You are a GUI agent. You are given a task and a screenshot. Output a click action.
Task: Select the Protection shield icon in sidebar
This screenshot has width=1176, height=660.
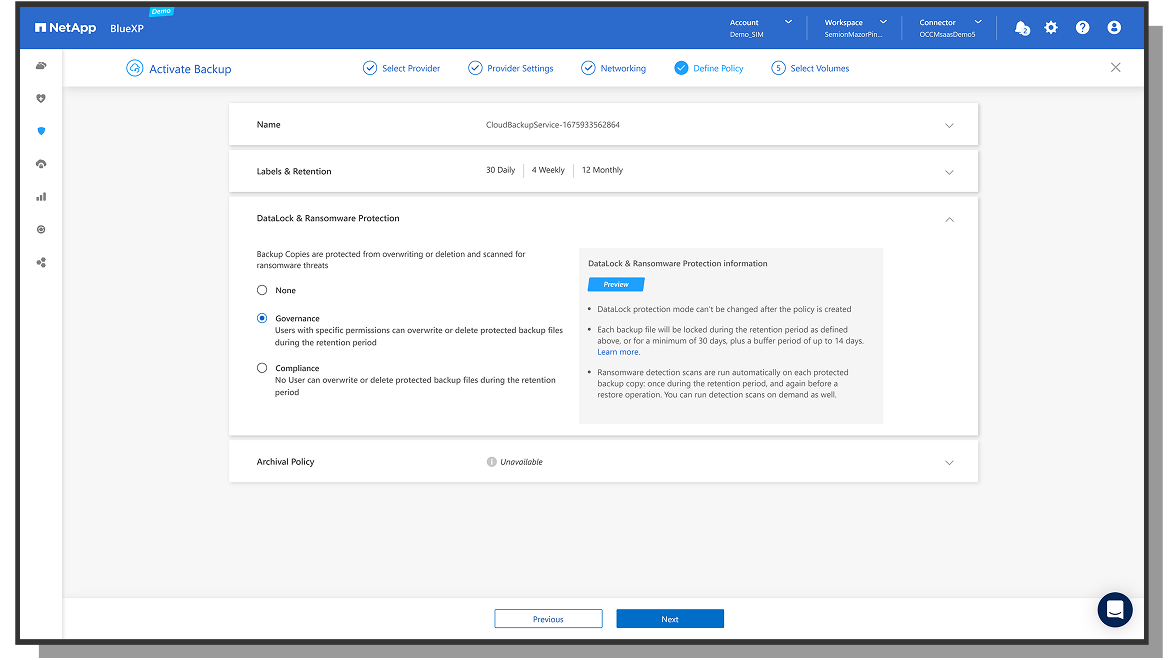[x=41, y=131]
